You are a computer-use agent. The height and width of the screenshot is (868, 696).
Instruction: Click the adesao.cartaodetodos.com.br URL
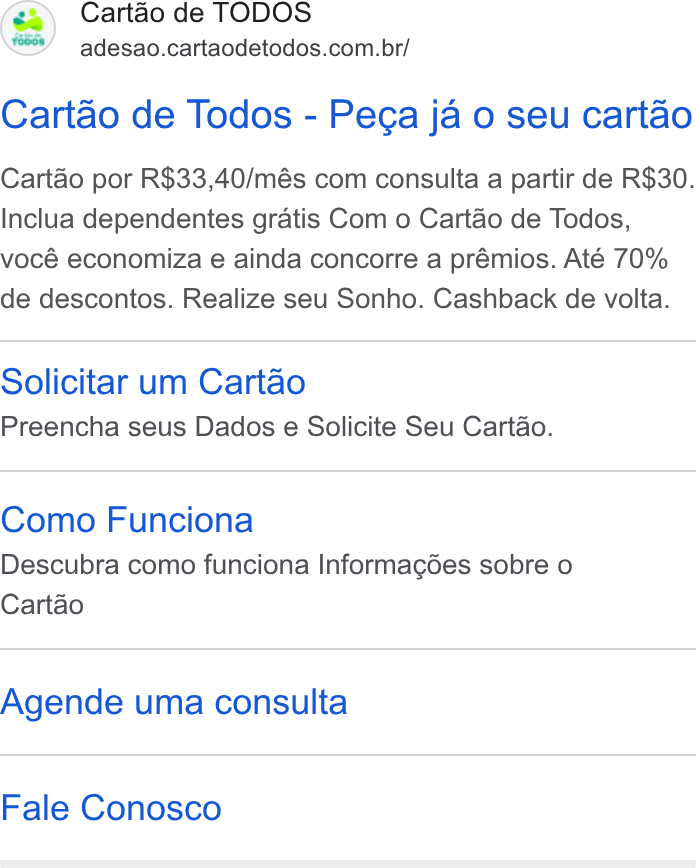(x=245, y=48)
